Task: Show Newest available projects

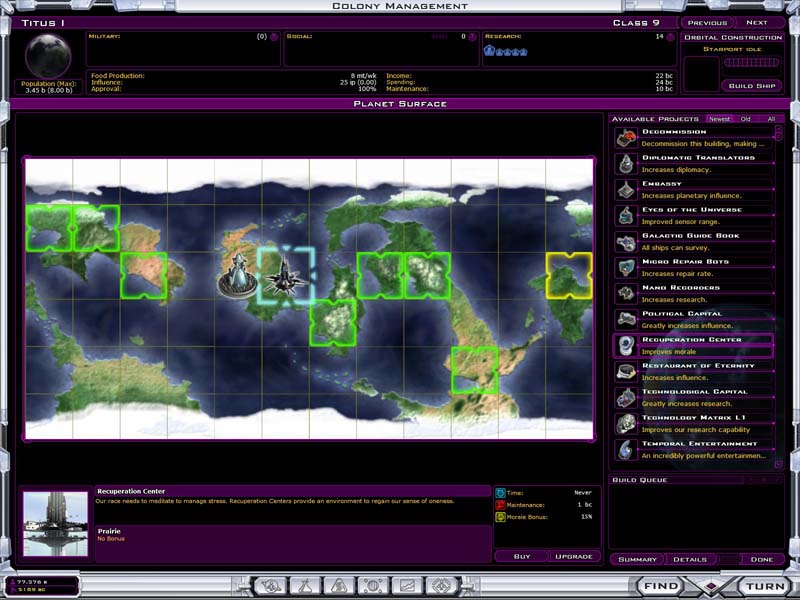Action: tap(719, 119)
